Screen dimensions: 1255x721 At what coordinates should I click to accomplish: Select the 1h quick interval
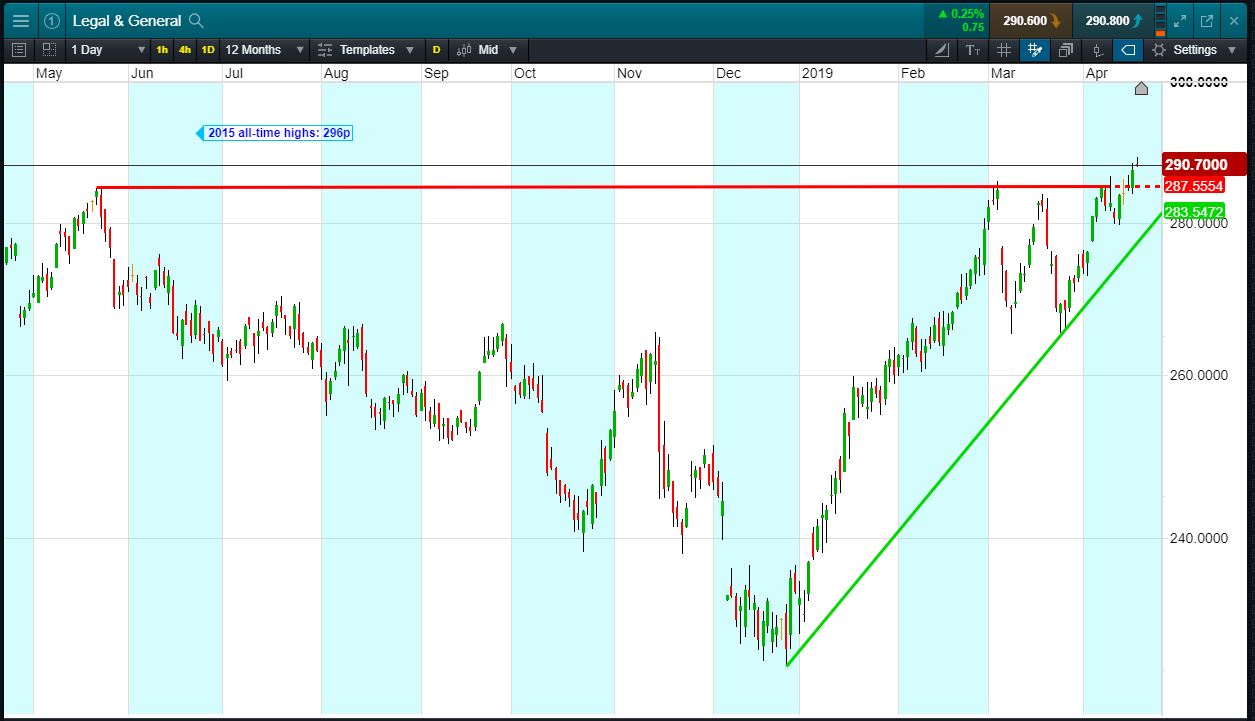point(162,49)
